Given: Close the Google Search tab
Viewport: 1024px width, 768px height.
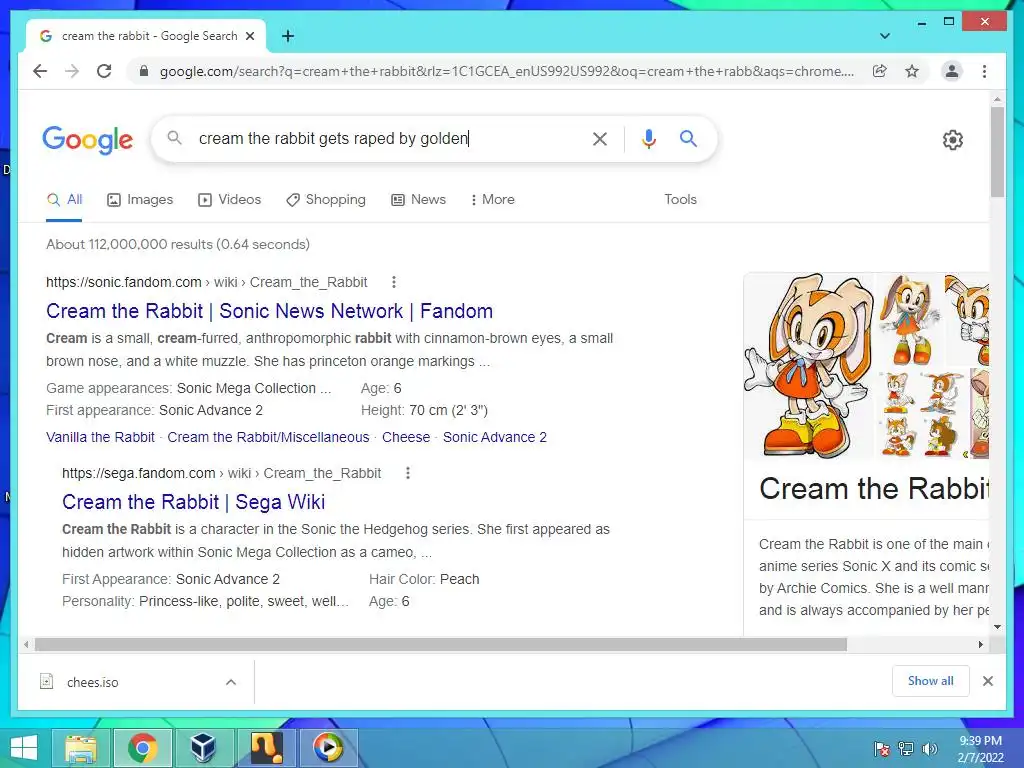Looking at the screenshot, I should pyautogui.click(x=249, y=36).
